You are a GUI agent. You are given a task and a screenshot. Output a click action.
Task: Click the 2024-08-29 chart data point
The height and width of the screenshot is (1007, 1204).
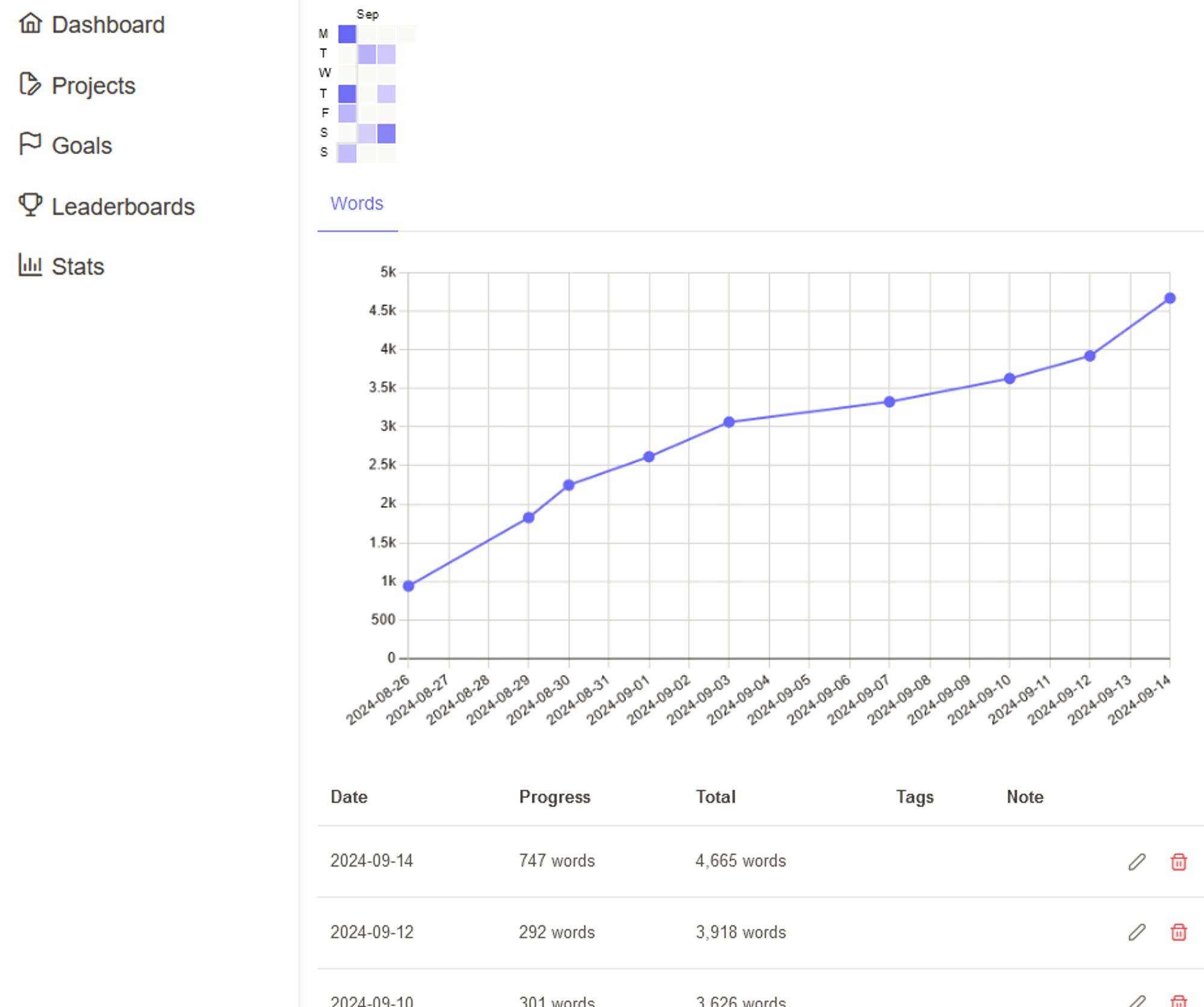tap(529, 517)
